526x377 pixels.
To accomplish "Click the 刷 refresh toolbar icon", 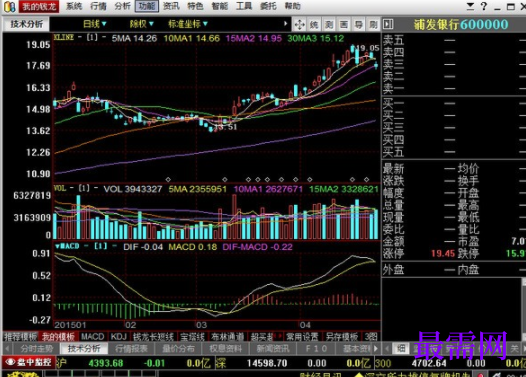I will click(x=373, y=24).
